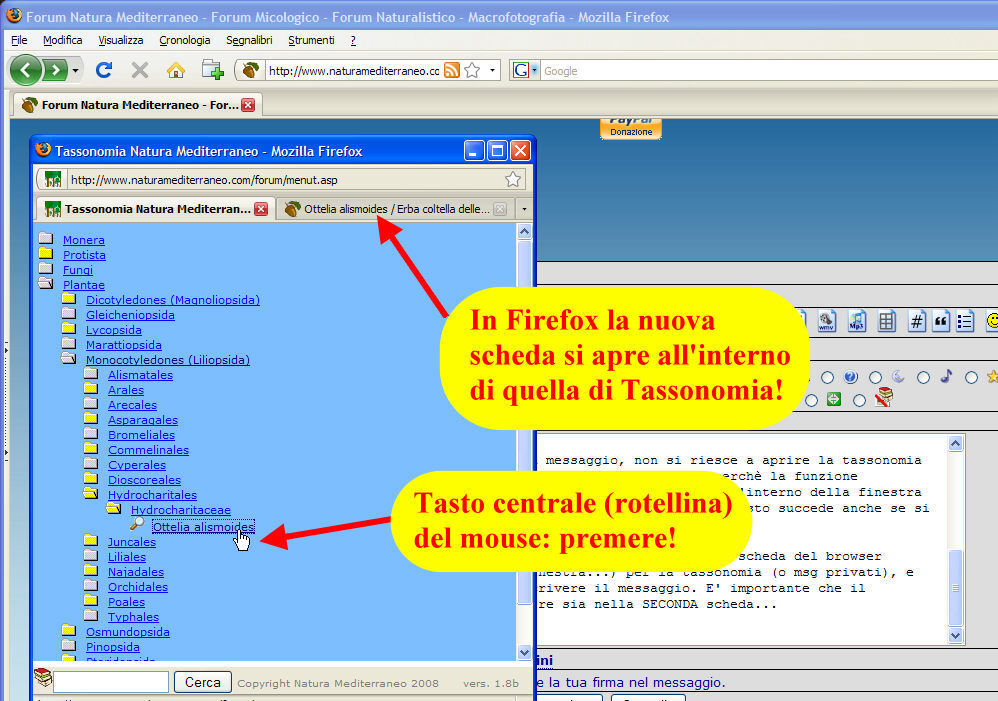Click the magnifier icon beside Ottelia alismoides

(137, 524)
